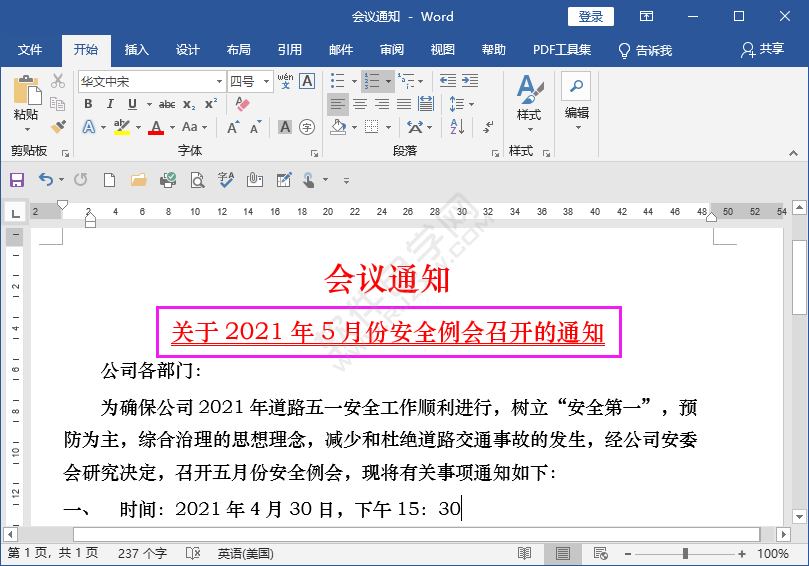Viewport: 809px width, 566px height.
Task: Select the Format Painter brush
Action: coord(58,126)
